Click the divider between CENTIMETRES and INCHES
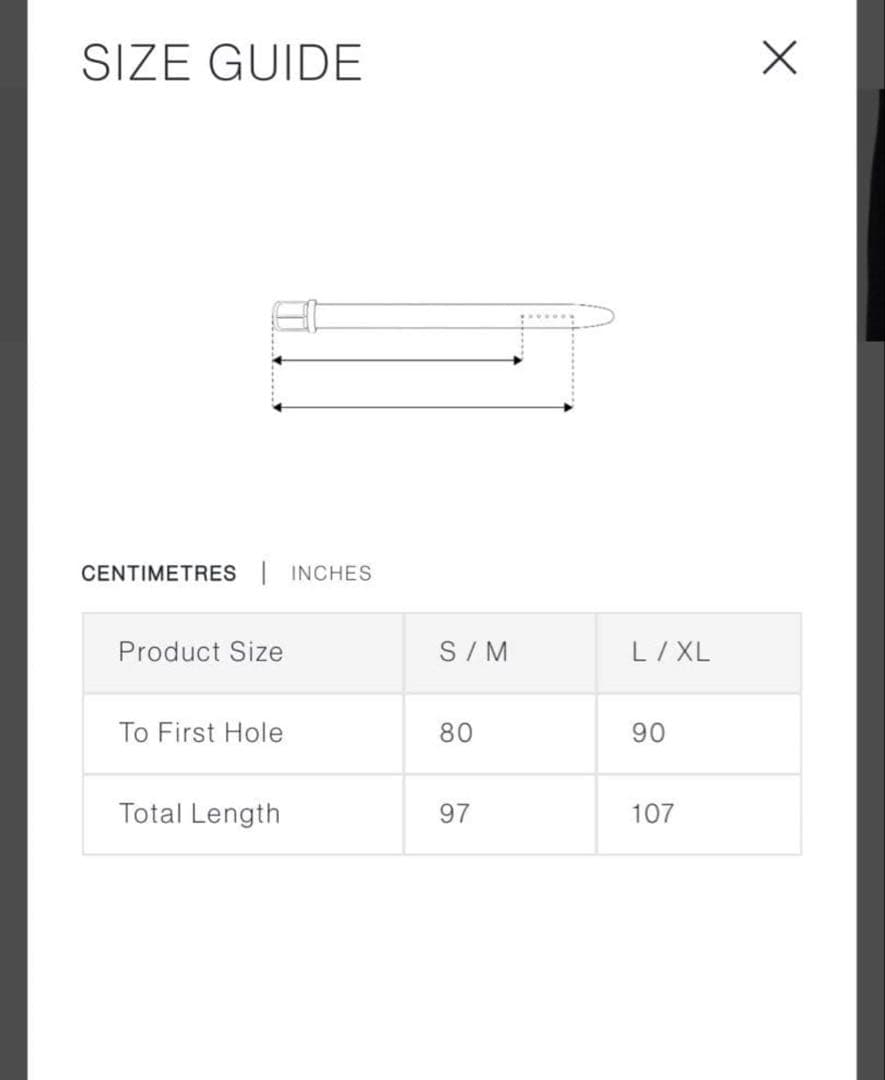Screen dimensions: 885x1080 pos(264,573)
